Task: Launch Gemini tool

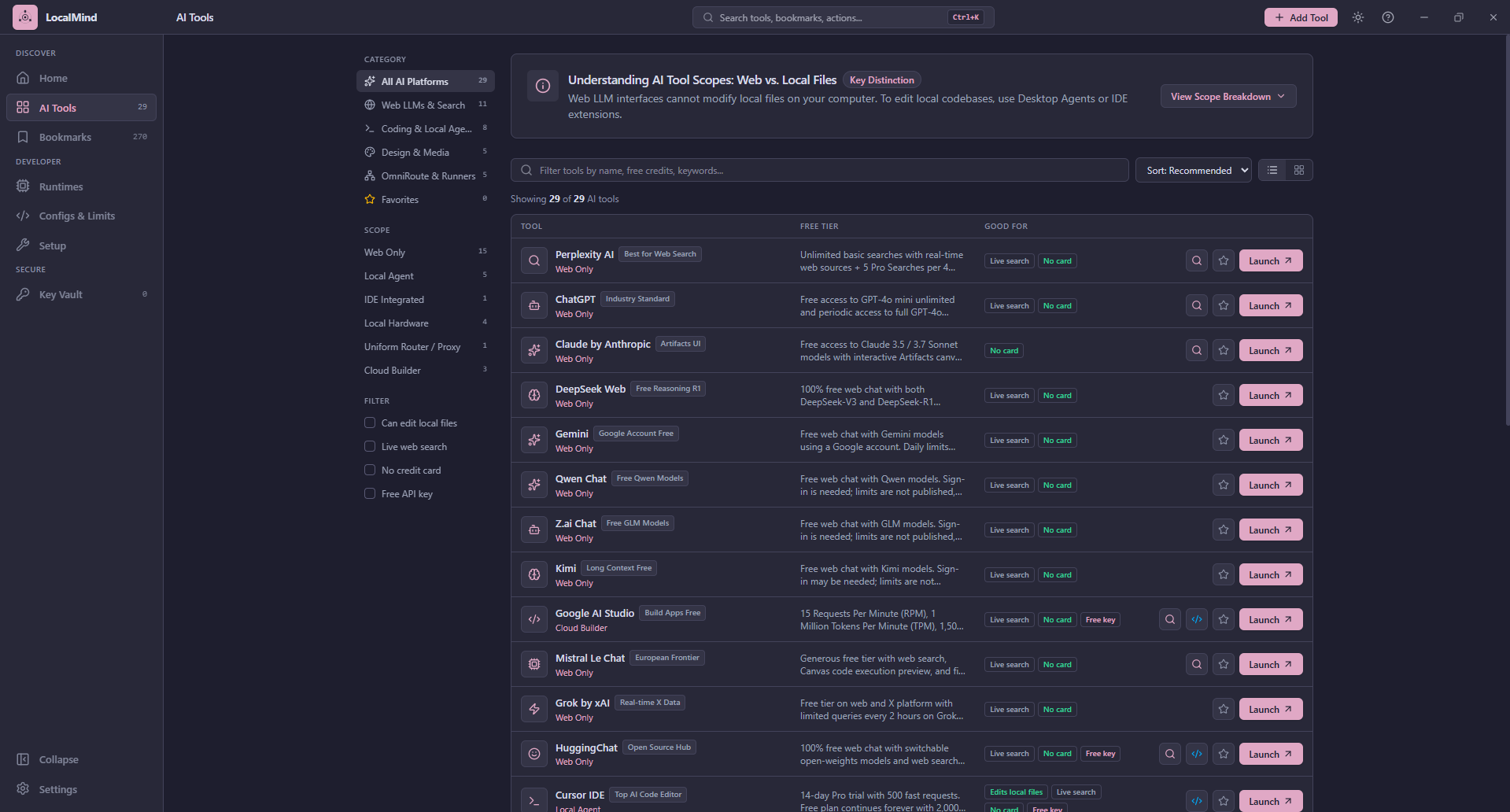Action: pos(1271,440)
